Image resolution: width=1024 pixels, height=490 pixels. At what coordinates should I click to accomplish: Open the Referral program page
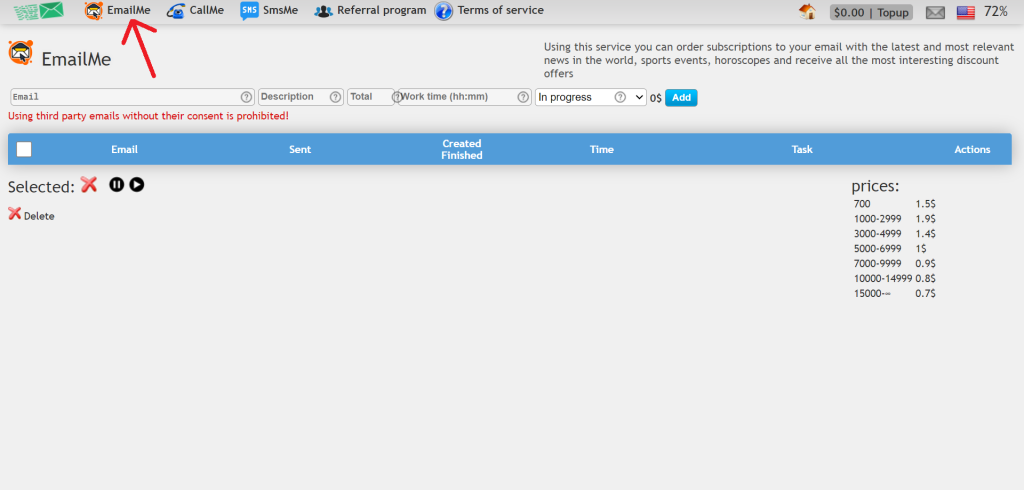[x=370, y=10]
